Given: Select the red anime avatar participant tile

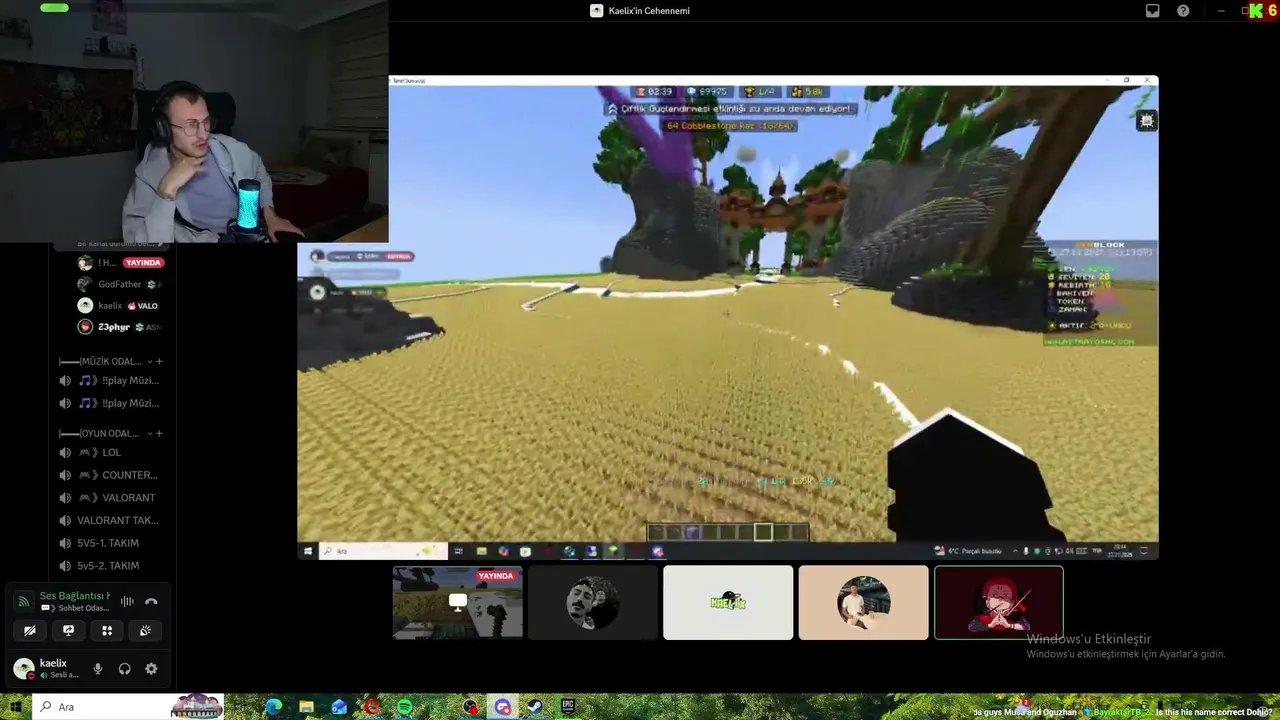Looking at the screenshot, I should coord(999,602).
